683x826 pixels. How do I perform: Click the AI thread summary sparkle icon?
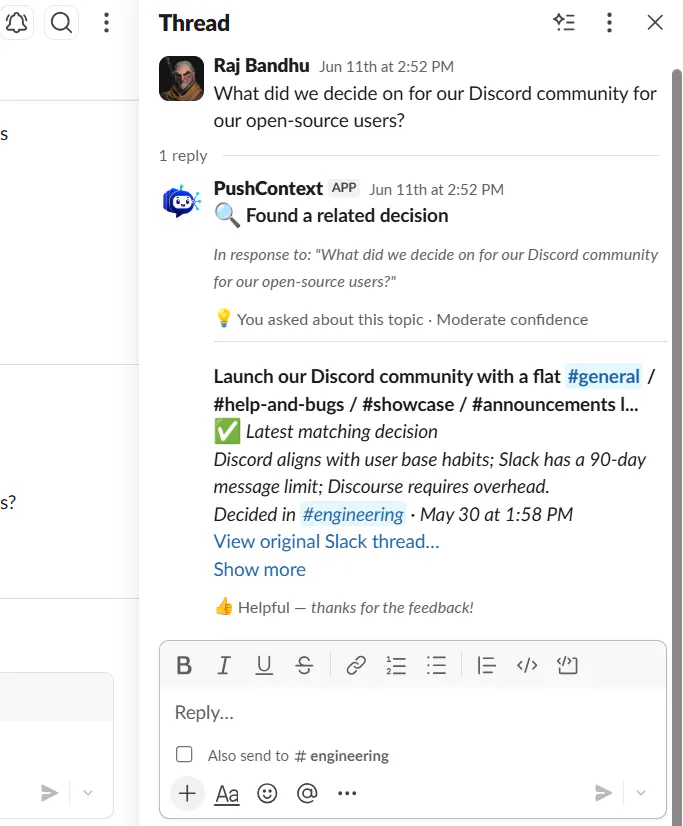pyautogui.click(x=564, y=22)
